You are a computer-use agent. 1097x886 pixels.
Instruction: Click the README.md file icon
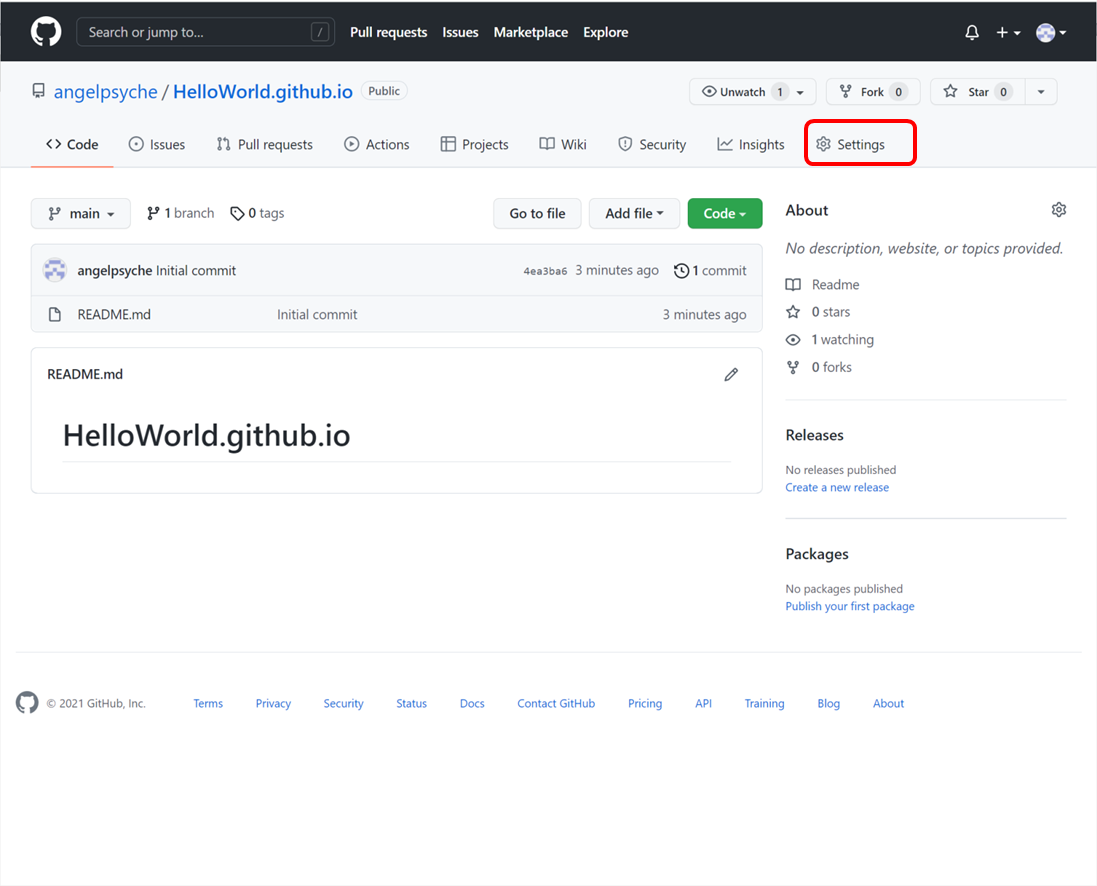tap(55, 315)
